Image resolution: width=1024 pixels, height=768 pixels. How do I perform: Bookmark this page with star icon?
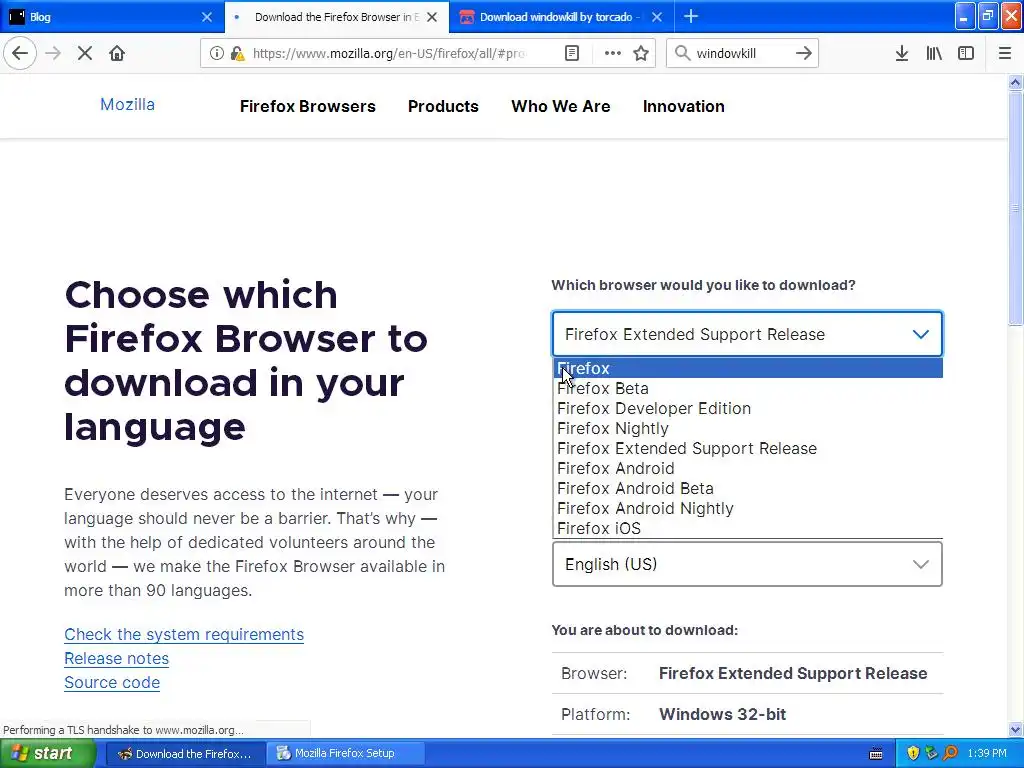pyautogui.click(x=641, y=54)
